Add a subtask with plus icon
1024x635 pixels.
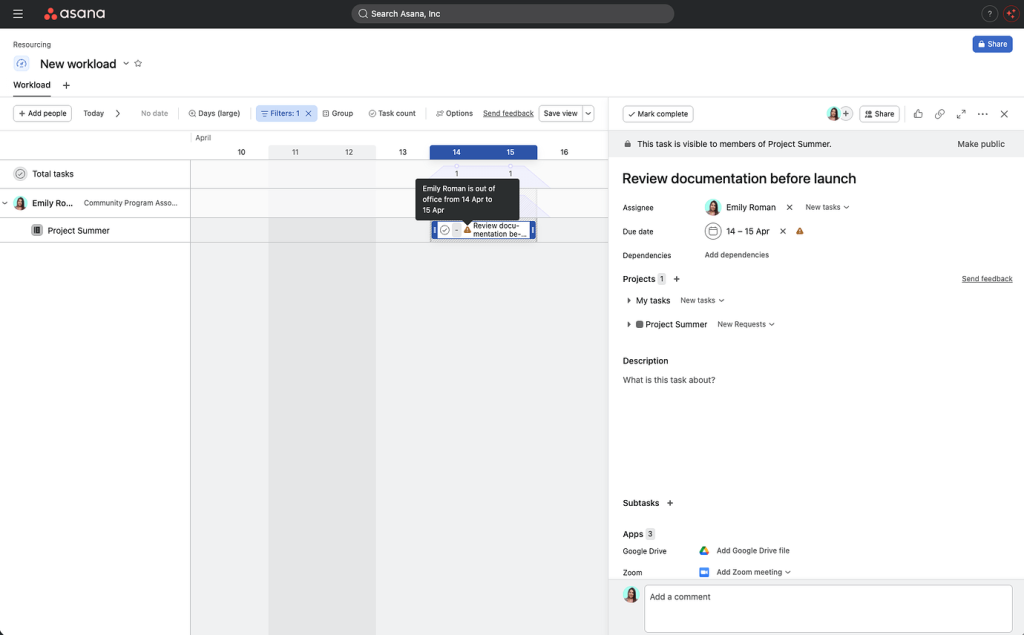[669, 503]
